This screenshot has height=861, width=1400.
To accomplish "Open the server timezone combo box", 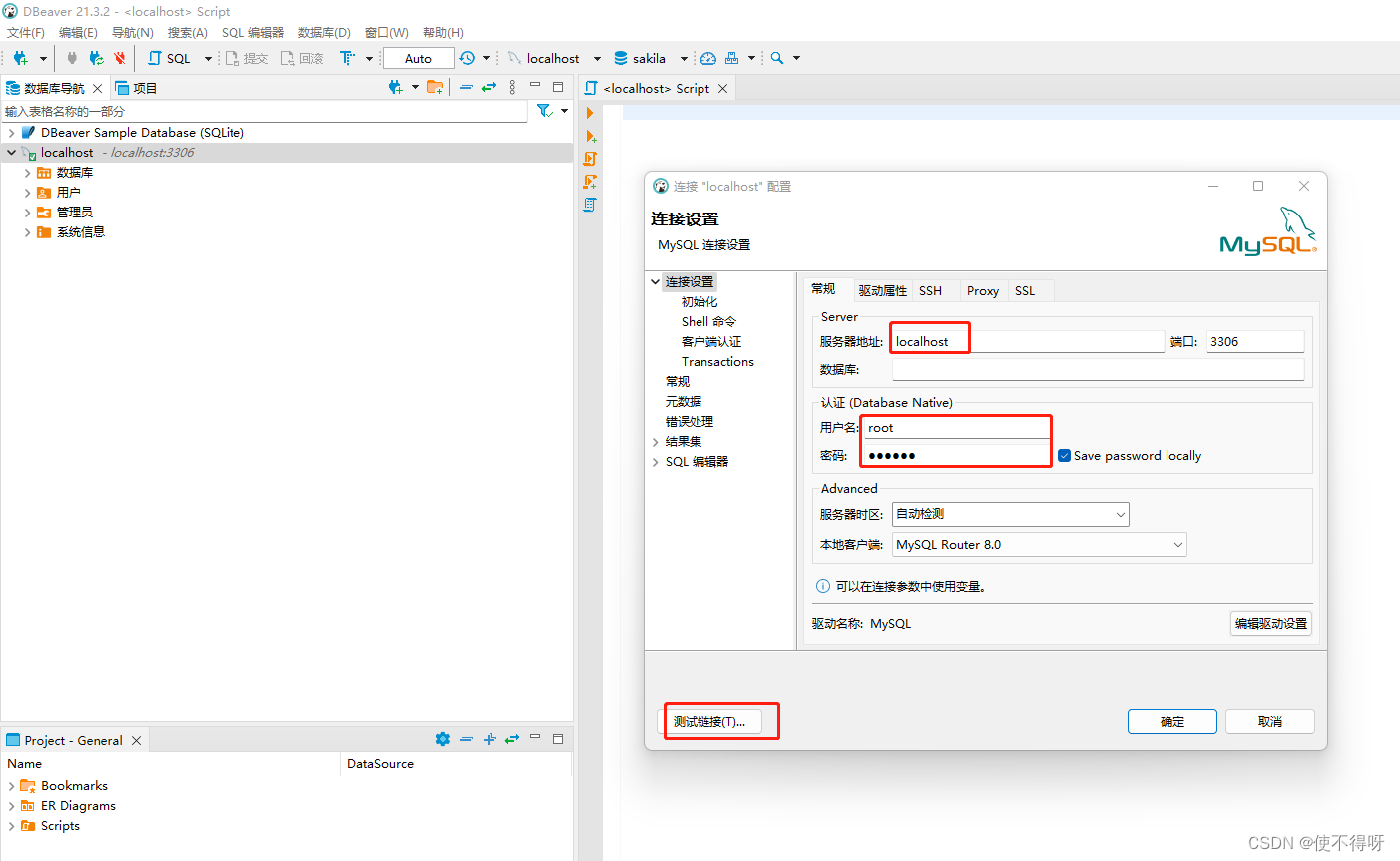I will [1010, 514].
